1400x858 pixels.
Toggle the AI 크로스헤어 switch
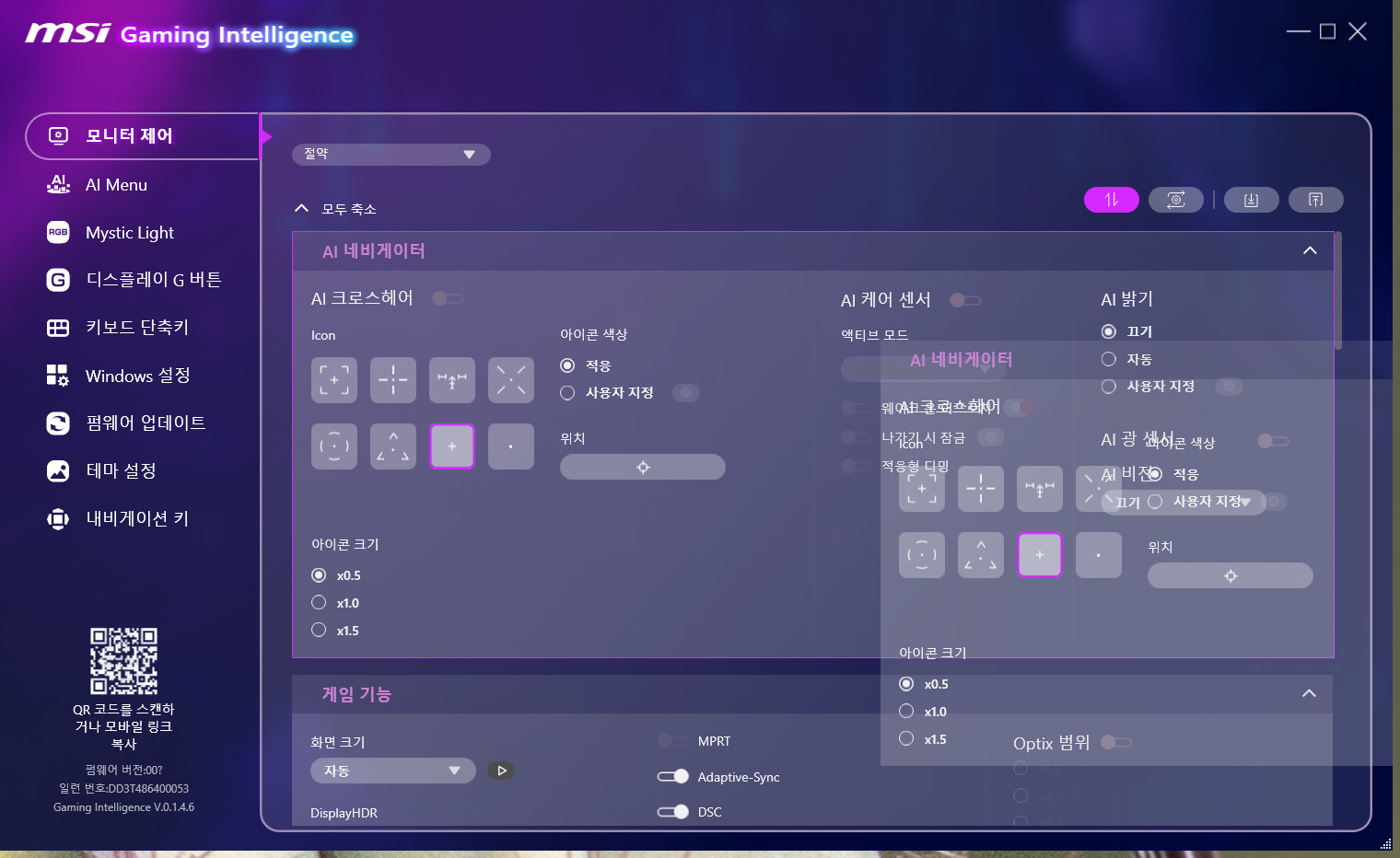click(448, 298)
